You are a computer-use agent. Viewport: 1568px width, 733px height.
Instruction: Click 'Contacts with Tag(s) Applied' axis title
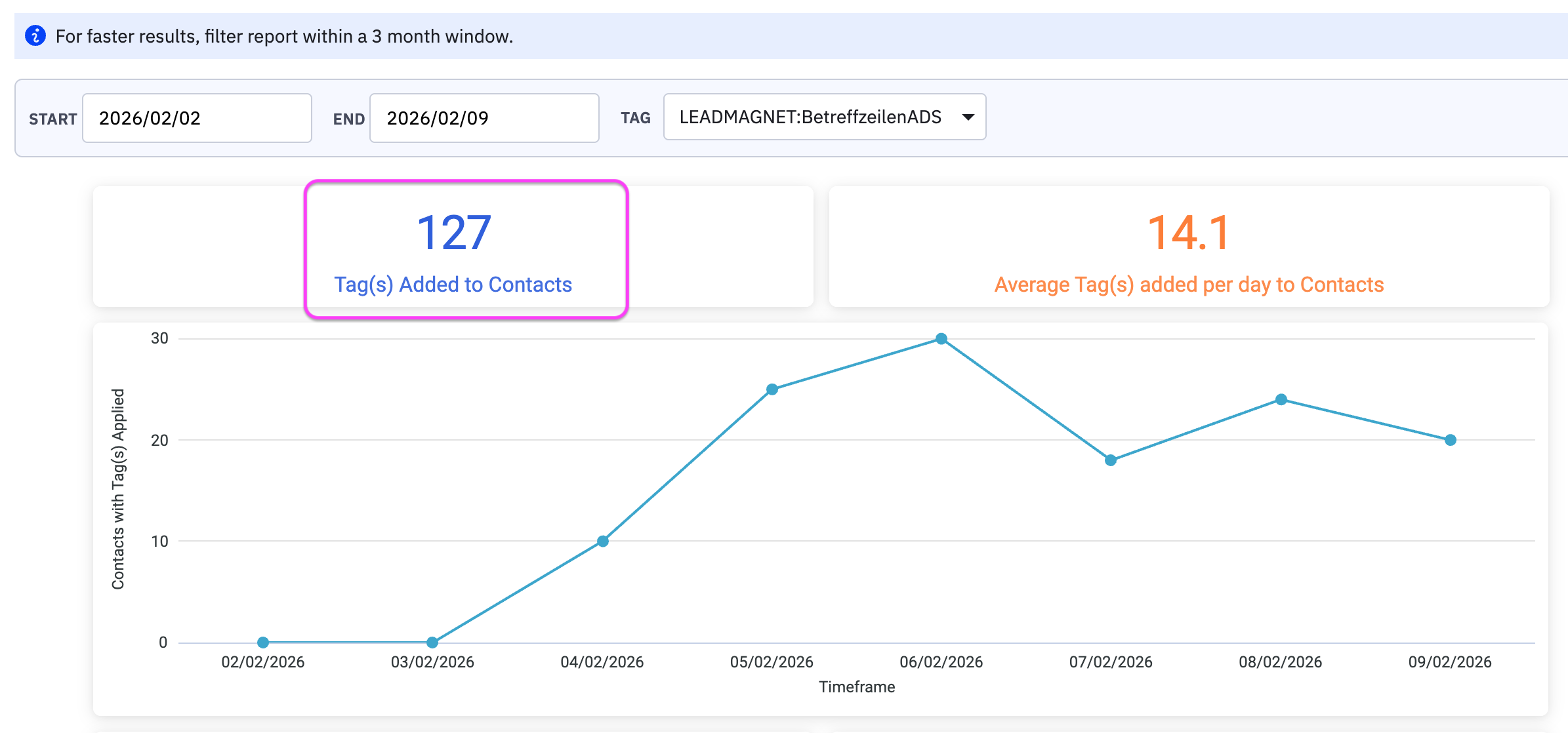coord(118,489)
